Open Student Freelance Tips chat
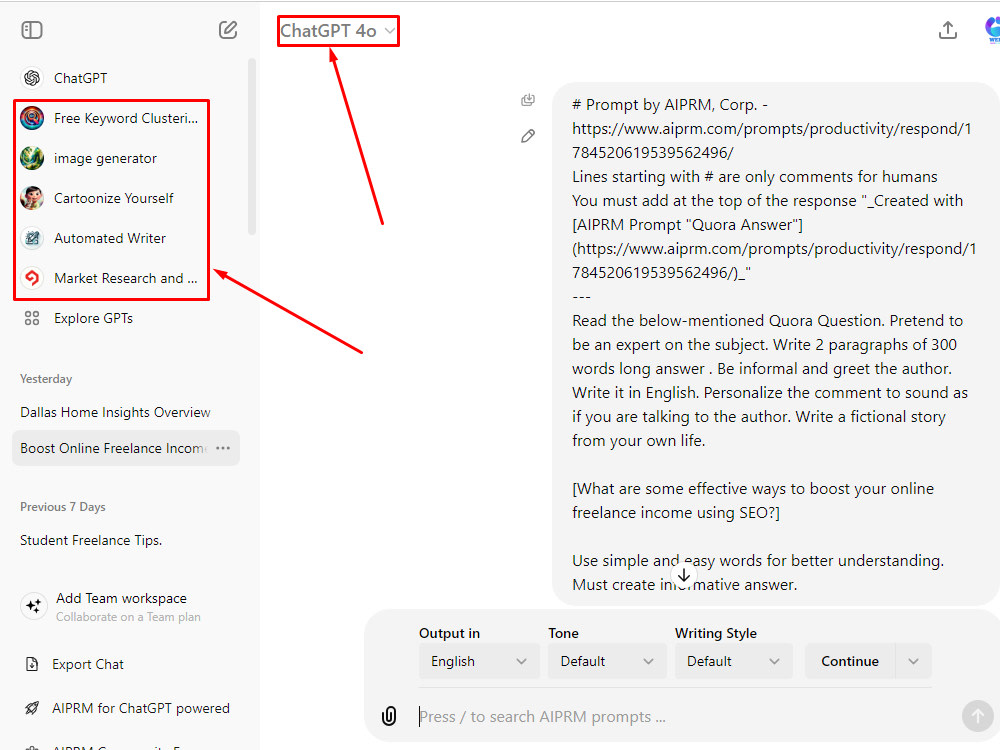Image resolution: width=1000 pixels, height=750 pixels. pyautogui.click(x=91, y=540)
